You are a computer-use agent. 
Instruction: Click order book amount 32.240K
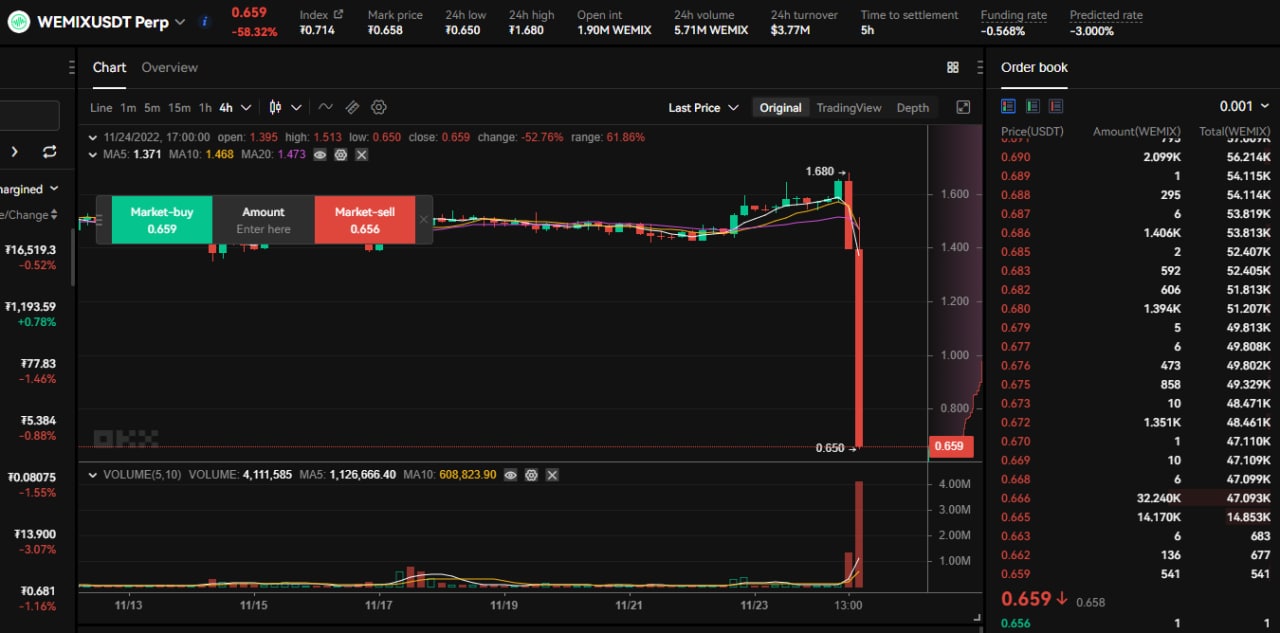pos(1159,498)
